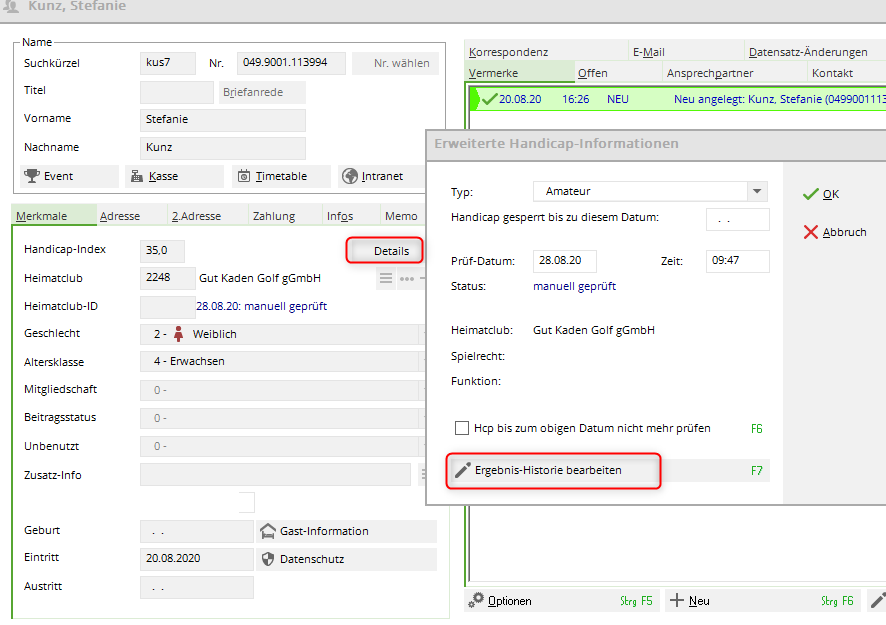Click the Heimatclub list menu icon

point(386,279)
